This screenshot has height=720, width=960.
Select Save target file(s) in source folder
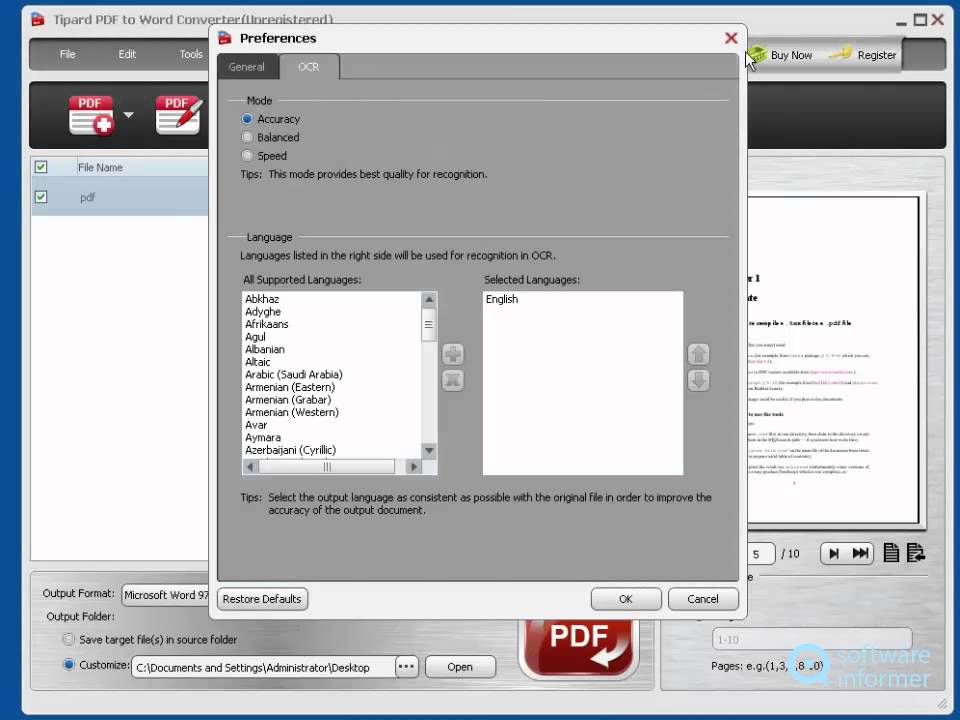[69, 639]
